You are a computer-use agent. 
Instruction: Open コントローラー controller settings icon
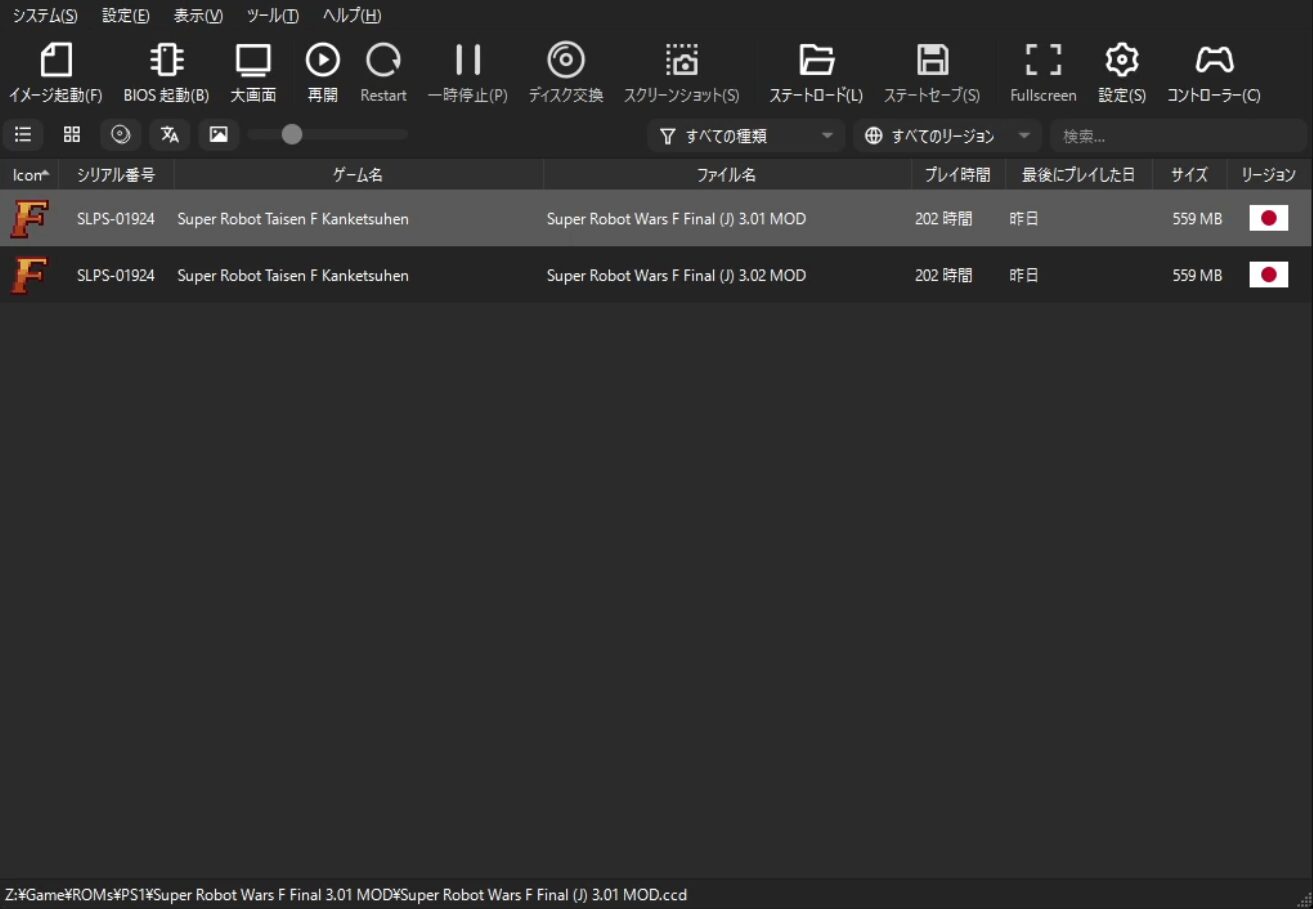[1214, 61]
